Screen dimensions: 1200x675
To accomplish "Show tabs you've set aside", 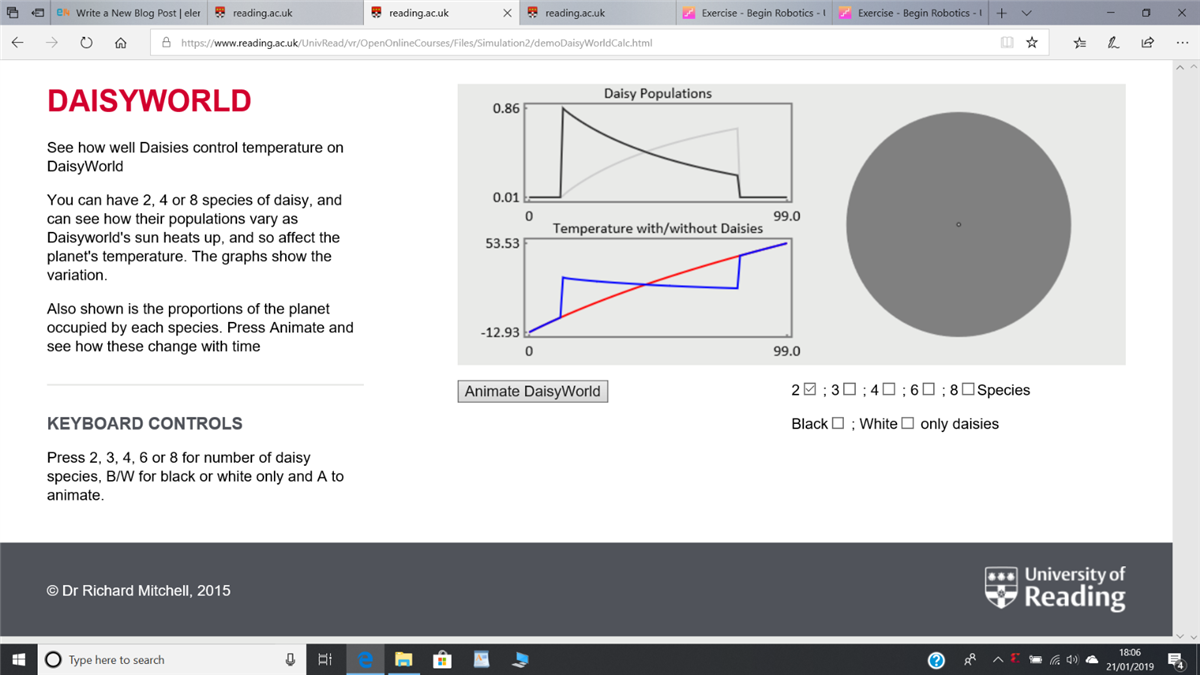I will (x=12, y=13).
